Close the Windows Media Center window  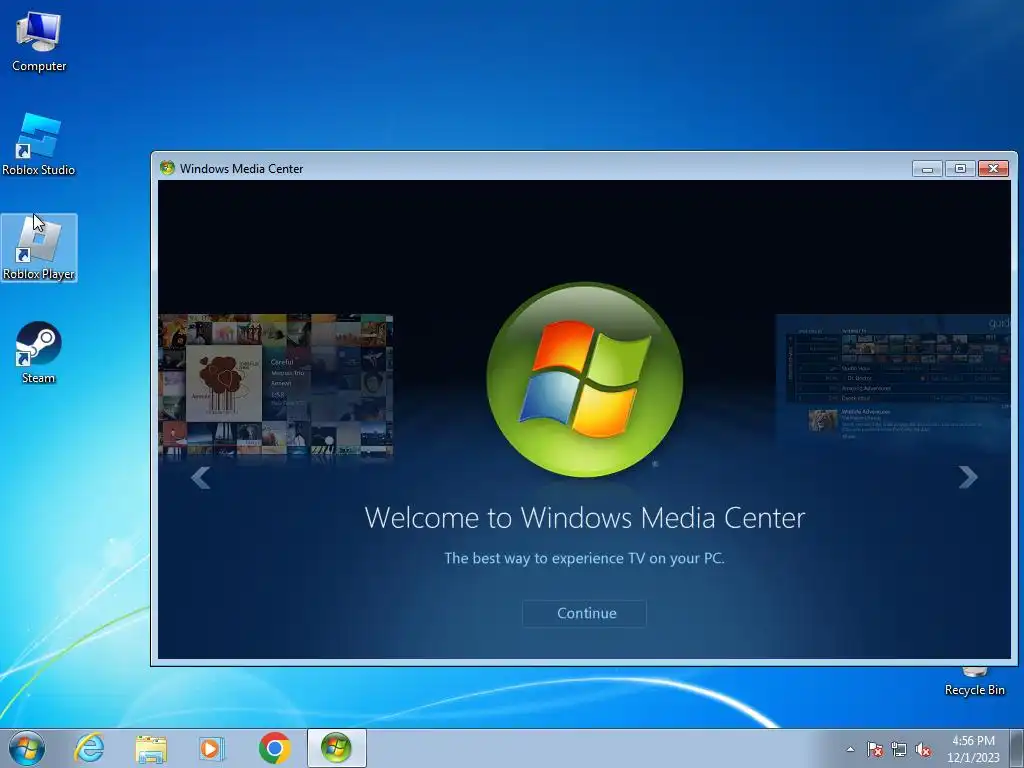coord(993,168)
